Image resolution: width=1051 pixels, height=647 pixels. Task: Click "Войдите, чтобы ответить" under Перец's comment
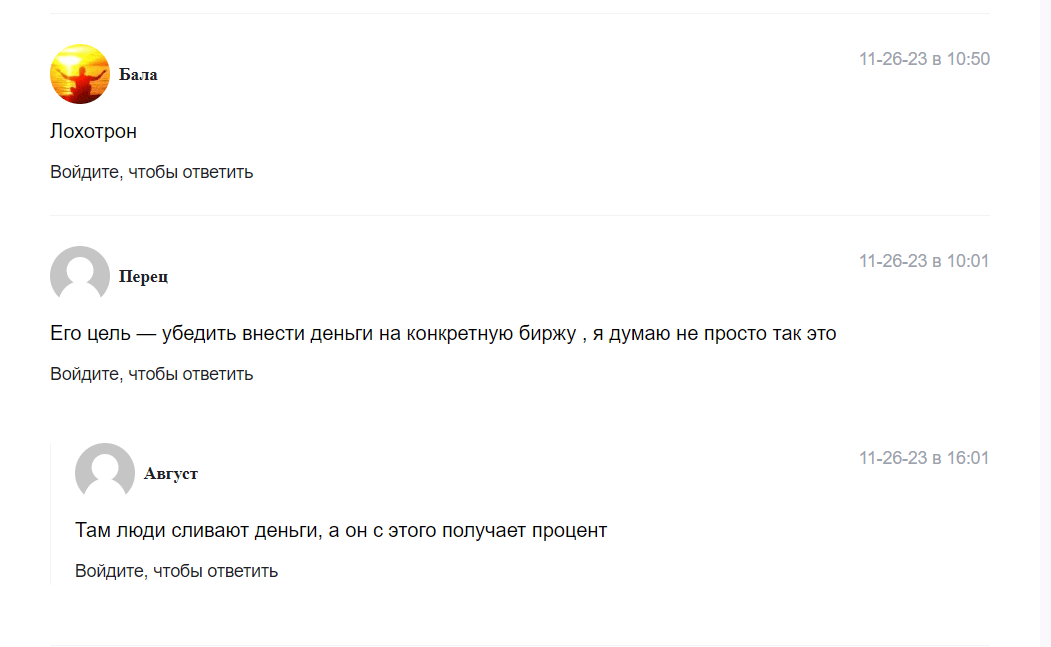point(152,374)
